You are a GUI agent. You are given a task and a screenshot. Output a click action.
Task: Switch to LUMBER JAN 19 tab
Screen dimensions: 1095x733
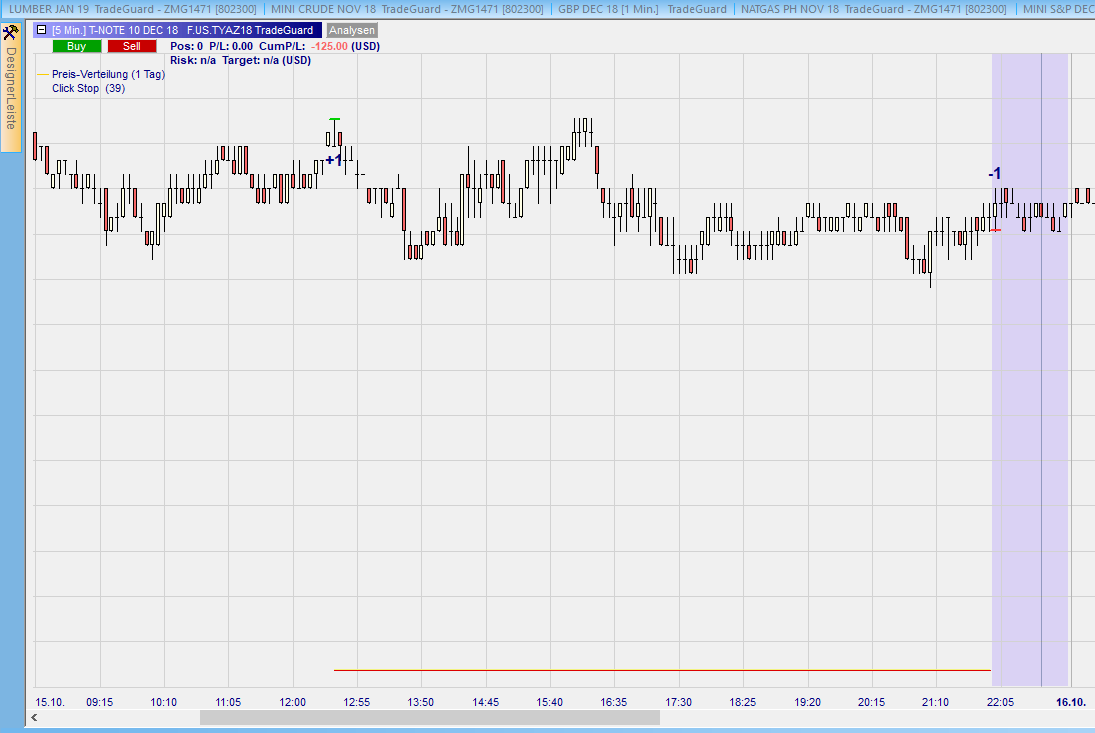click(132, 9)
